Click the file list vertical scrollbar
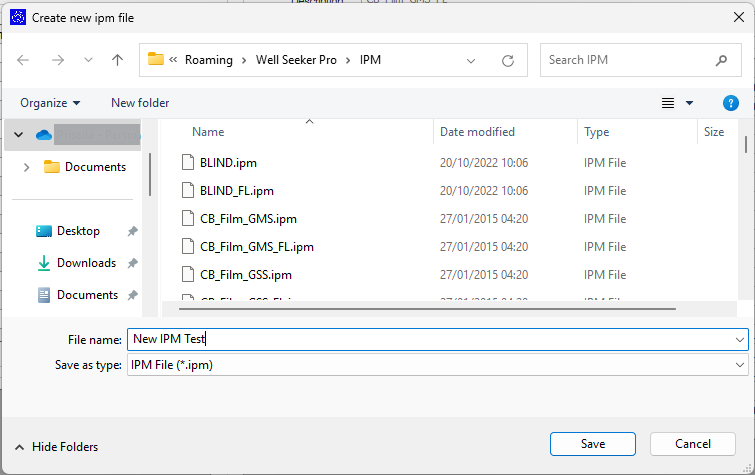The height and width of the screenshot is (475, 755). point(746,145)
